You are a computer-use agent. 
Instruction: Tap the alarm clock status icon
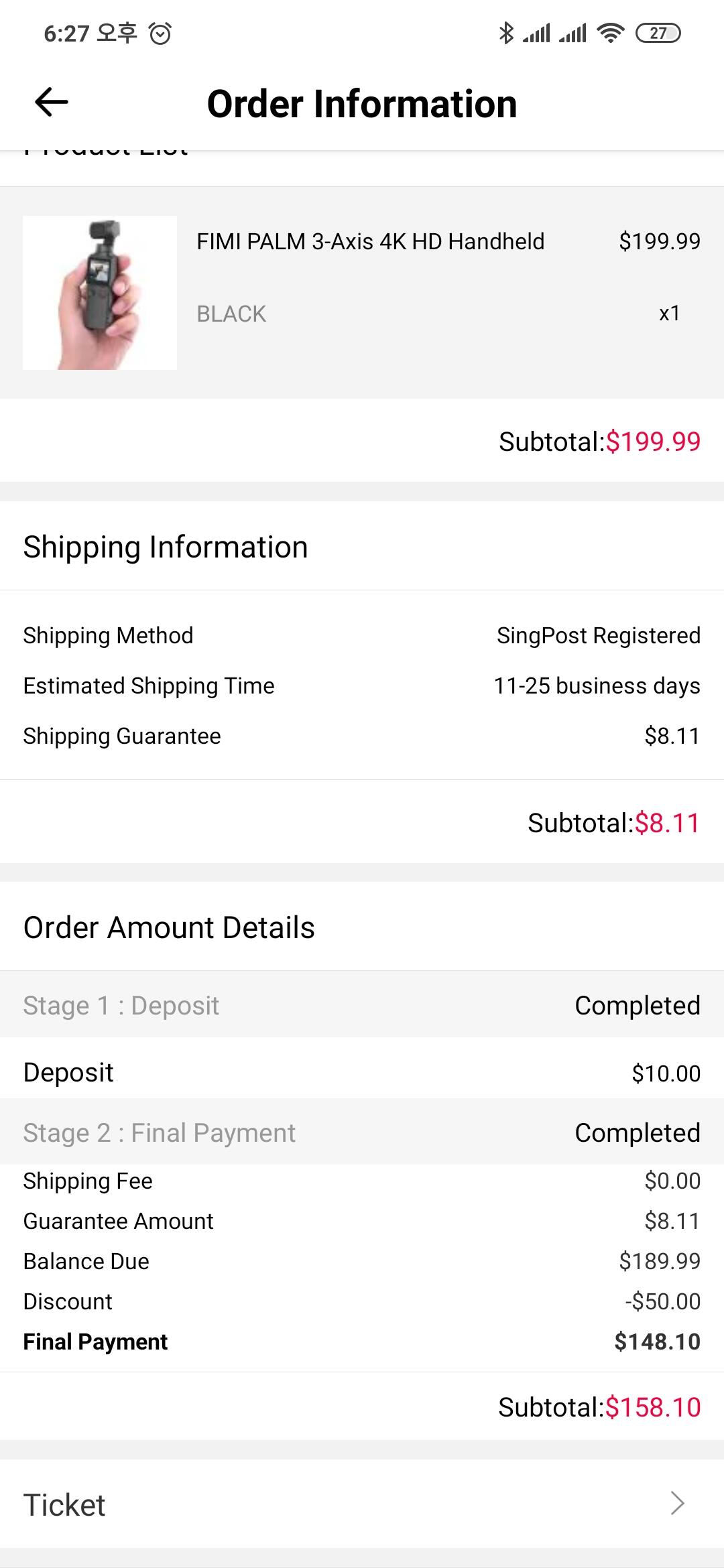(160, 33)
